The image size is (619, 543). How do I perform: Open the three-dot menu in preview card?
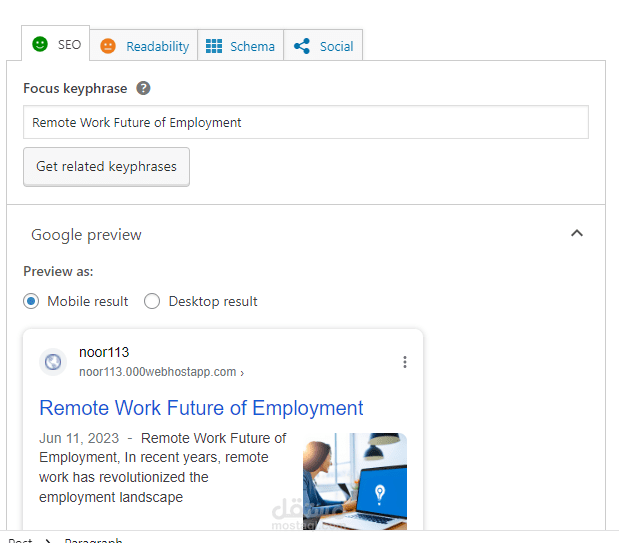click(404, 362)
